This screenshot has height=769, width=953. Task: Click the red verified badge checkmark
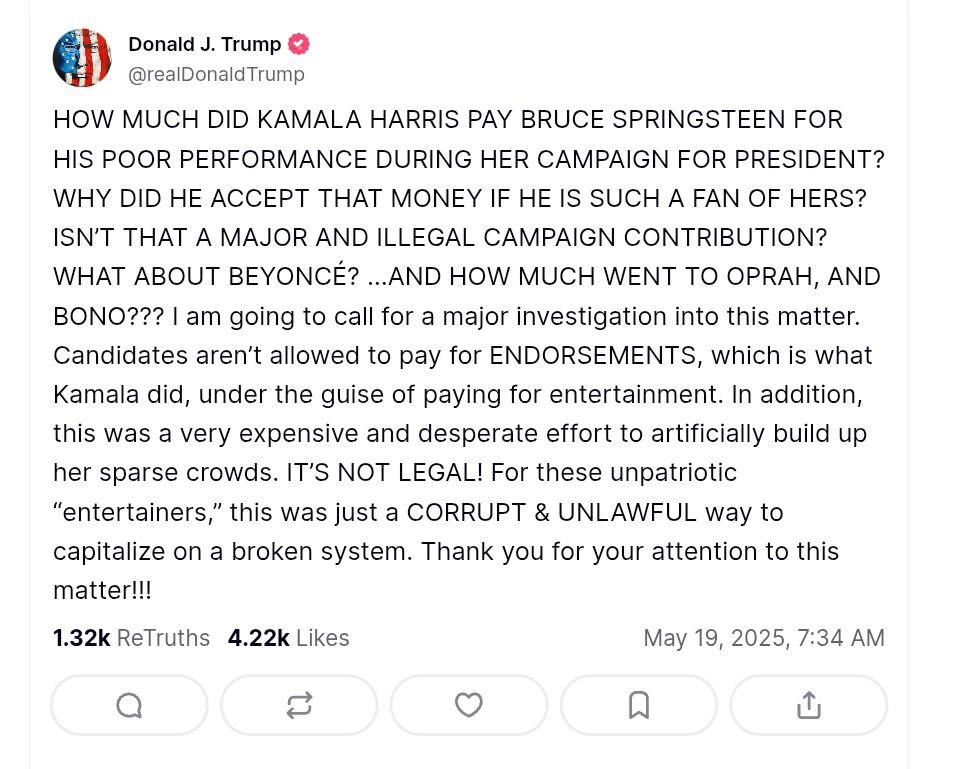tap(299, 44)
